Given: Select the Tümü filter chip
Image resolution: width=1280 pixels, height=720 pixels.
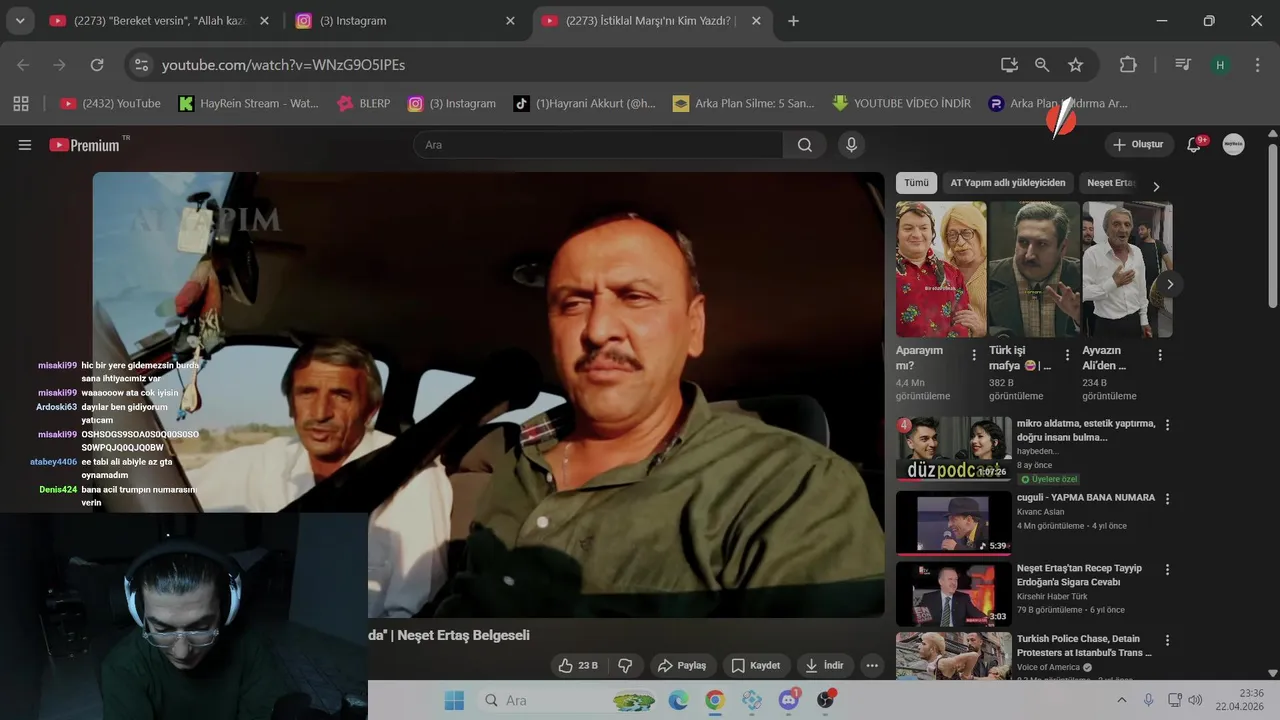Looking at the screenshot, I should [x=916, y=183].
